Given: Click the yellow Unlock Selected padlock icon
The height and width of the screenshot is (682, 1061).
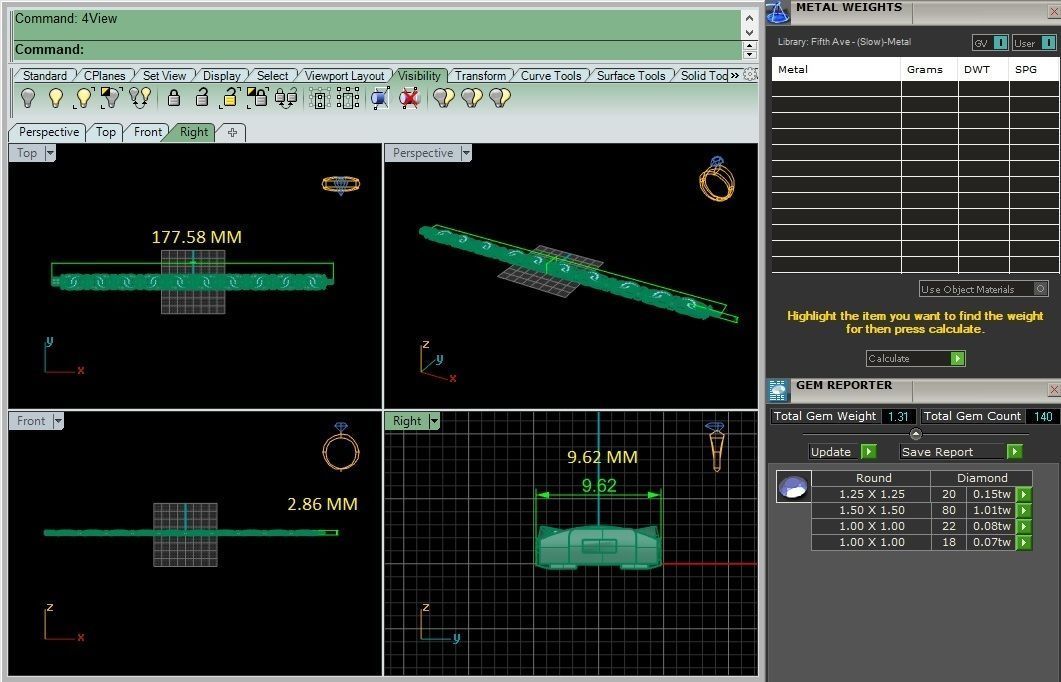Looking at the screenshot, I should (229, 98).
